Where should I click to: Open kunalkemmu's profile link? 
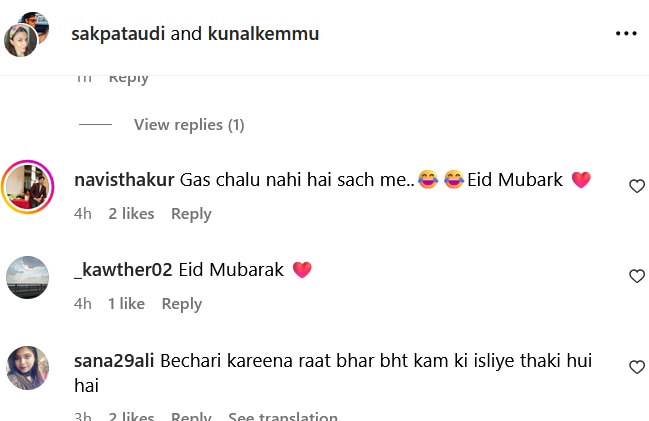(263, 34)
